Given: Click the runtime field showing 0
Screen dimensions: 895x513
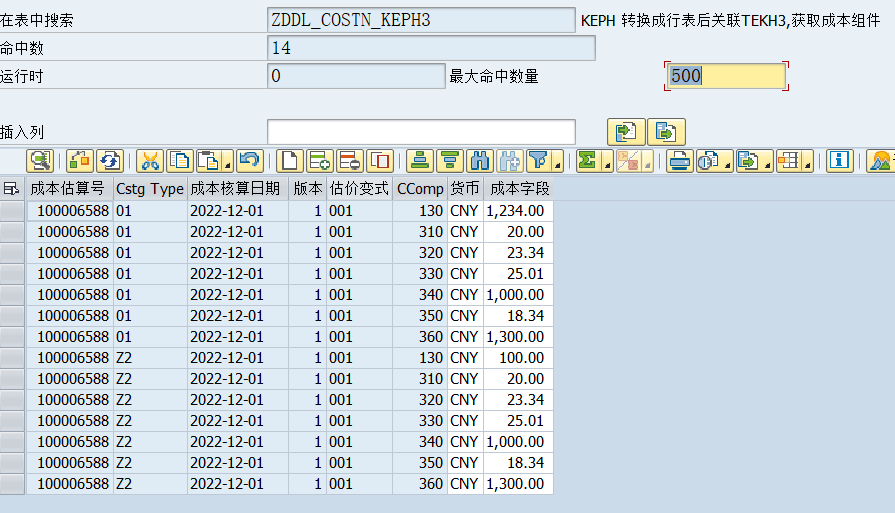Looking at the screenshot, I should pyautogui.click(x=356, y=76).
